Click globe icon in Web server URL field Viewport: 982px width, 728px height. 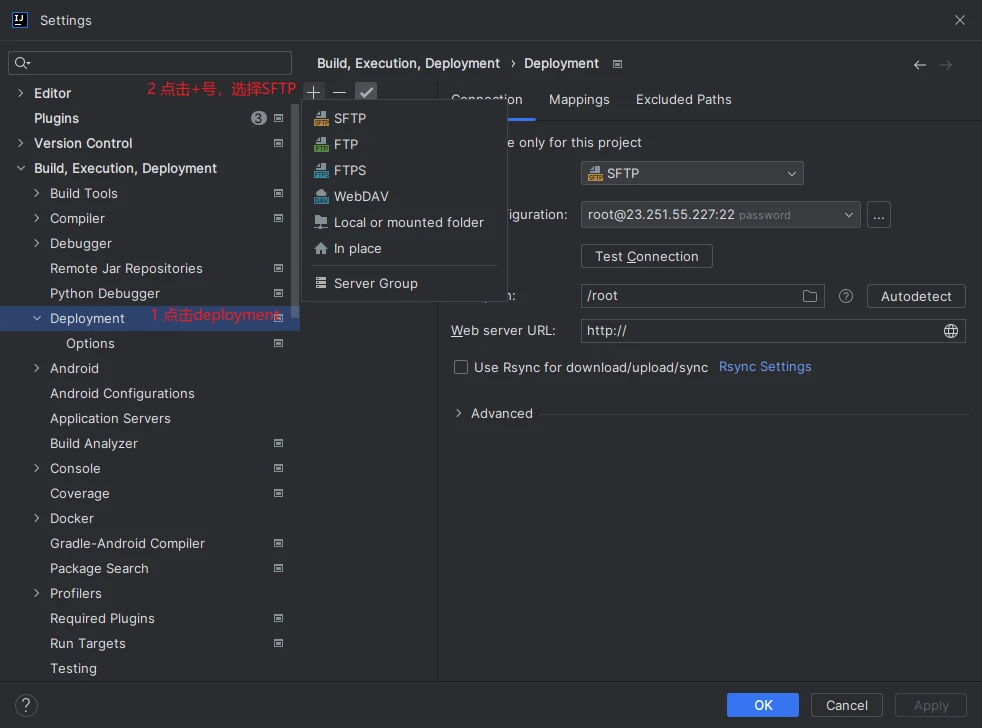coord(951,331)
